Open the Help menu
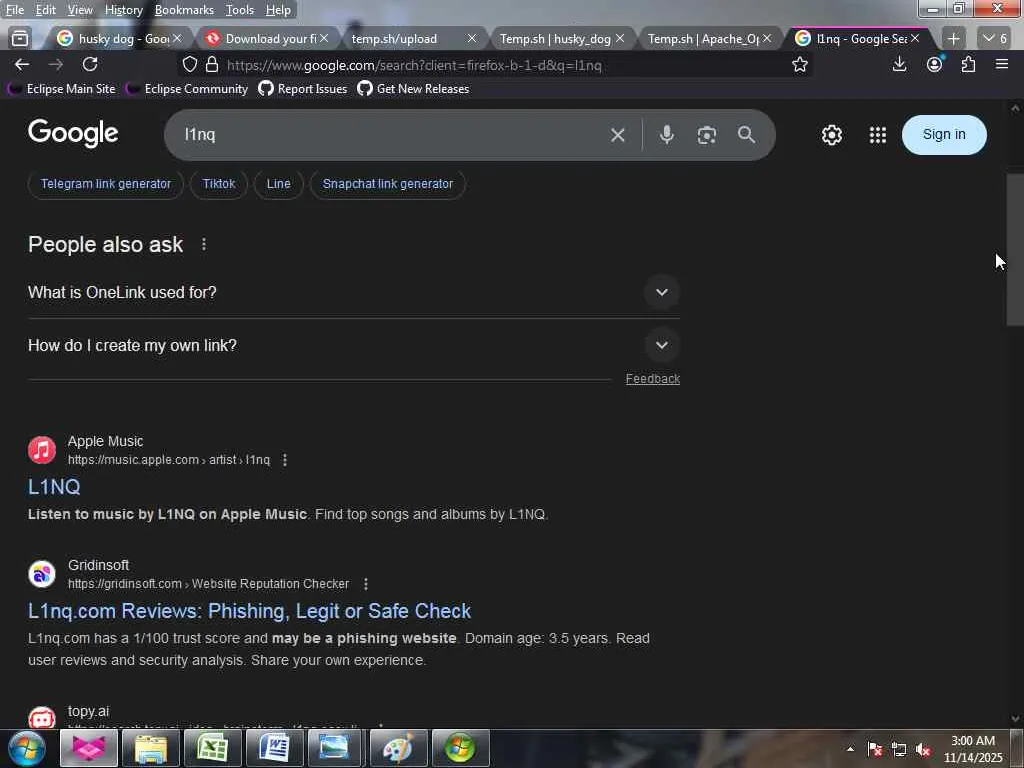1024x768 pixels. [278, 10]
